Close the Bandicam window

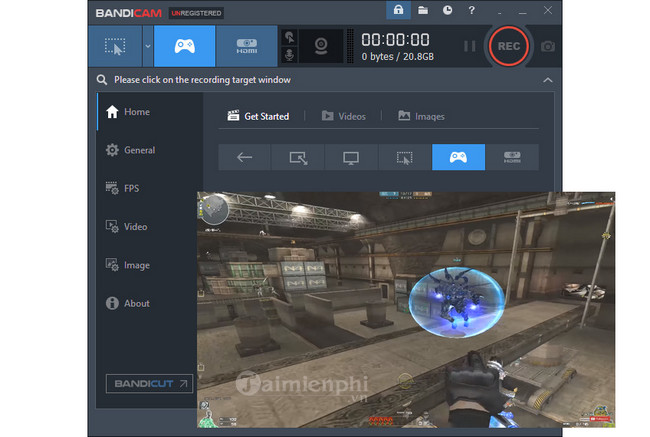[x=548, y=10]
